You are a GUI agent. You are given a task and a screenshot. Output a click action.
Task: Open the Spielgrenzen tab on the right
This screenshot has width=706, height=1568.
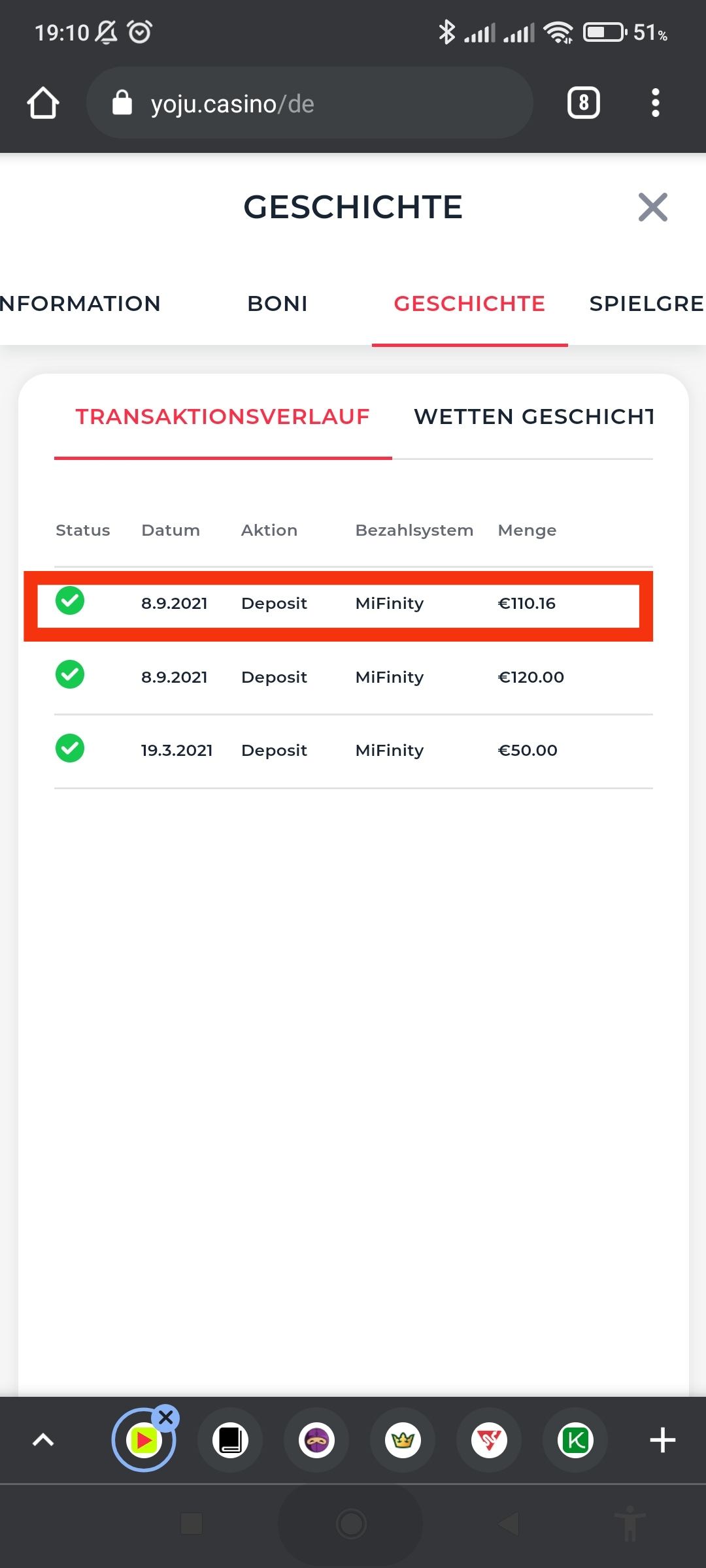[646, 304]
